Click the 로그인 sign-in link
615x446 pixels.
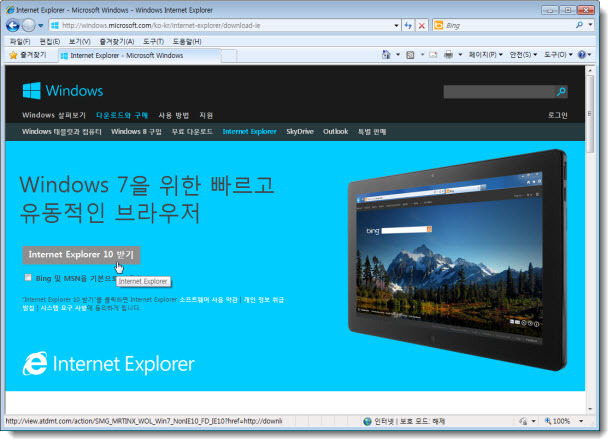pos(558,115)
